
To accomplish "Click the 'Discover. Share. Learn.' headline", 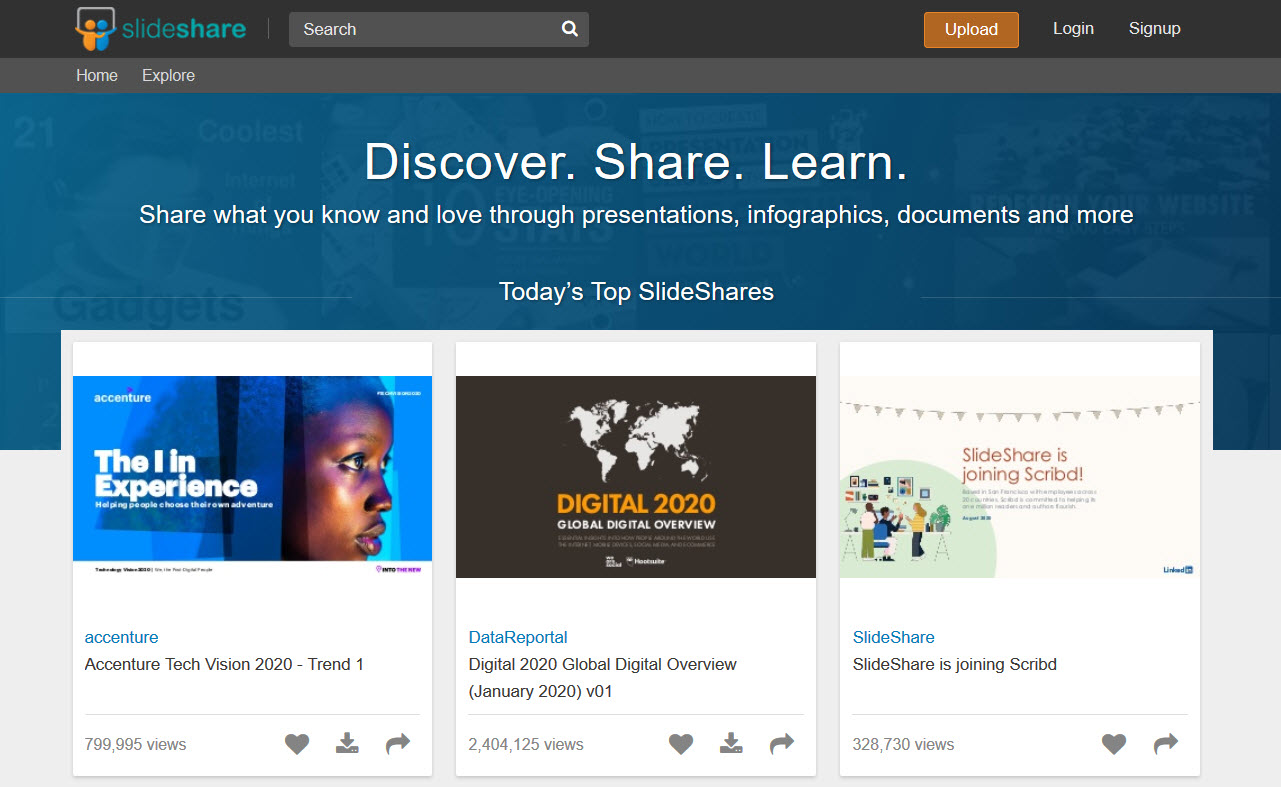I will click(636, 162).
